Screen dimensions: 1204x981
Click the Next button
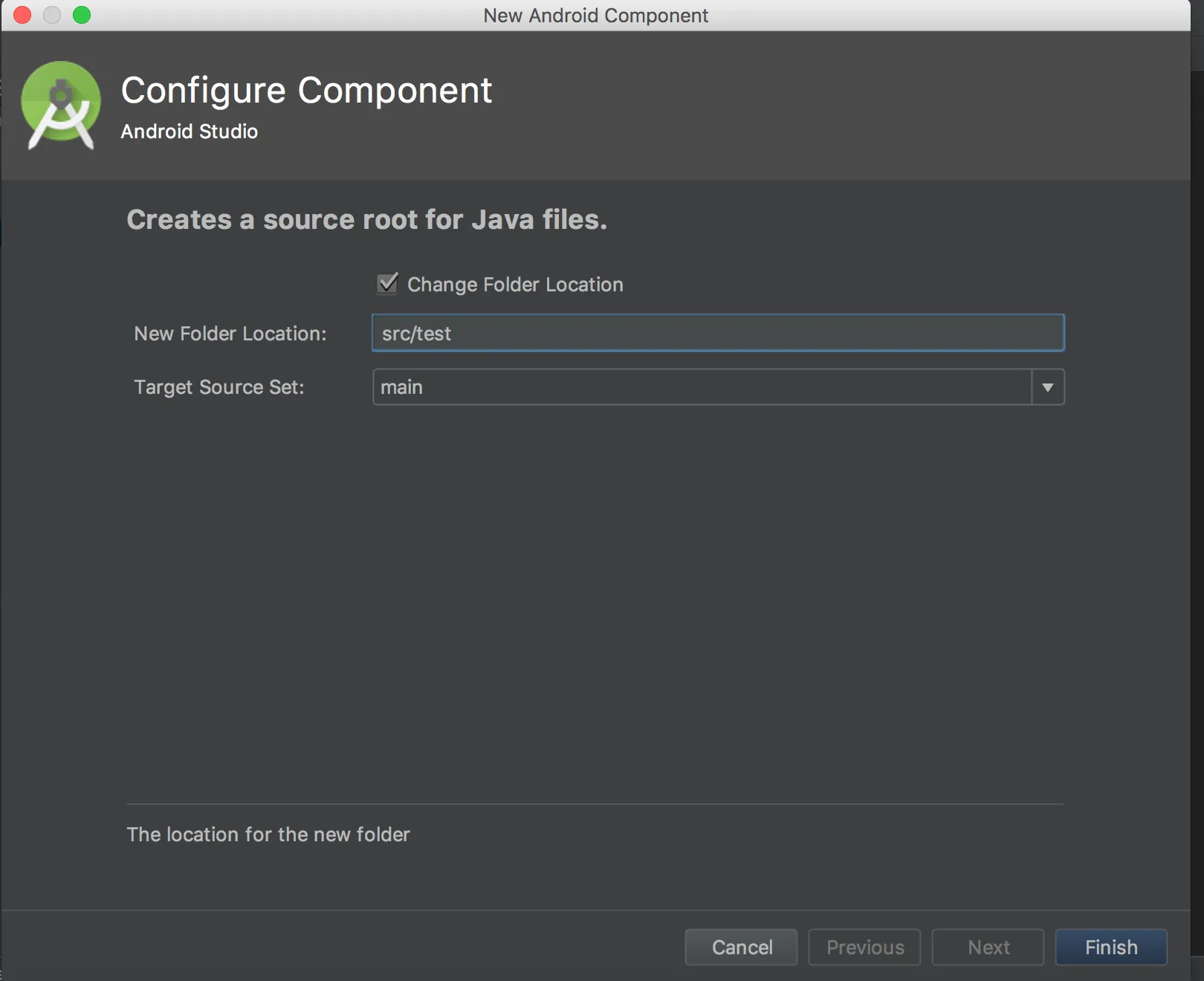[988, 948]
